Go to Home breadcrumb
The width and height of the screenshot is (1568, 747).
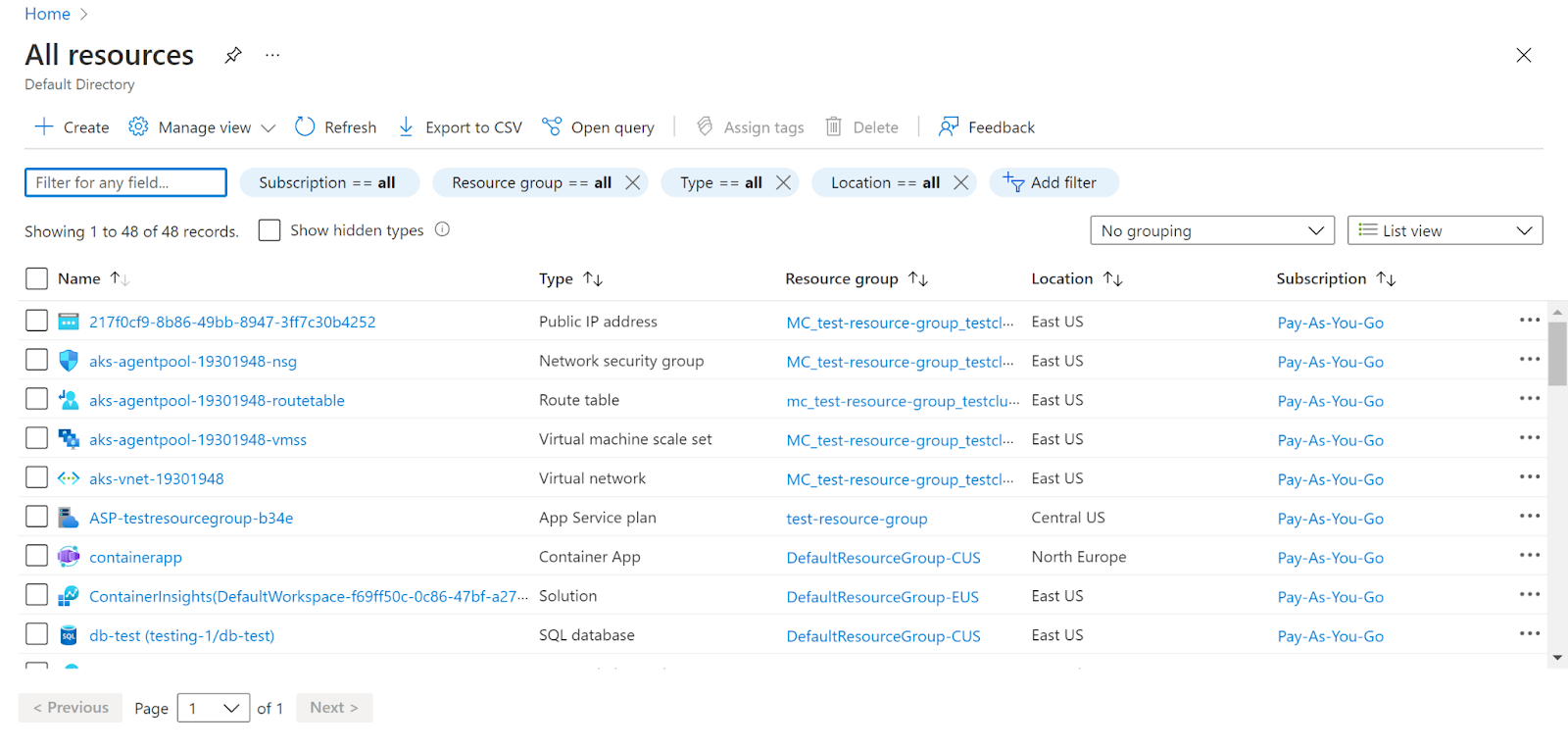(x=47, y=14)
